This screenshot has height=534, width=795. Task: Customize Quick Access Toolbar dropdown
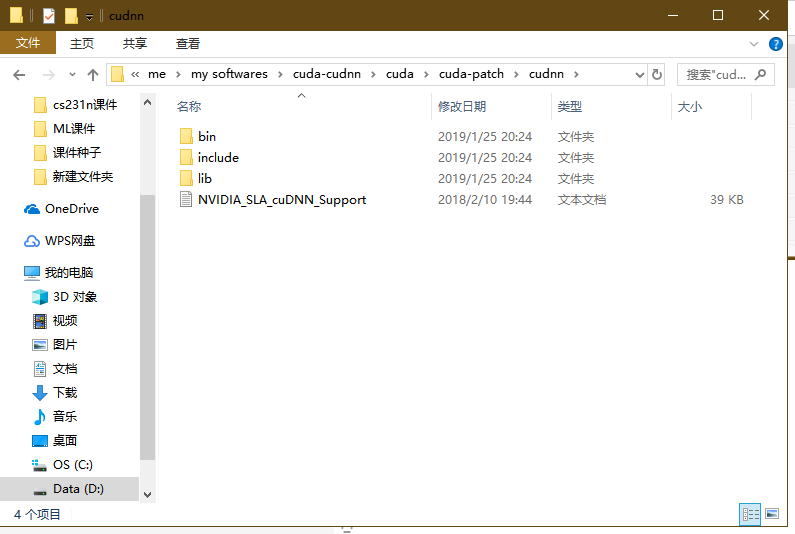(89, 17)
